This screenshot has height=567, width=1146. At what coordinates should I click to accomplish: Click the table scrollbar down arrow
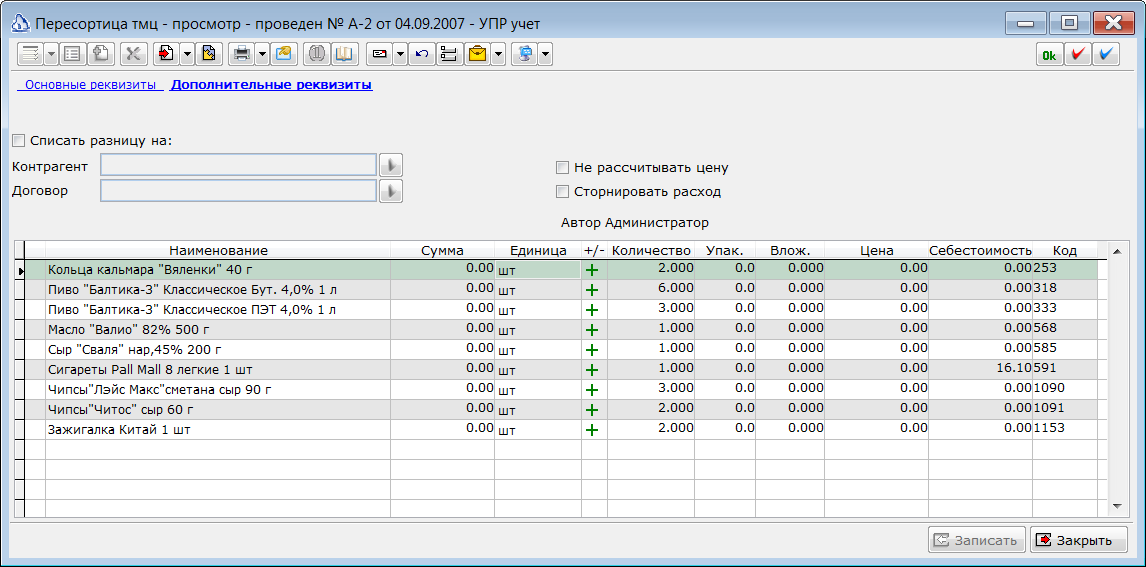[1117, 506]
